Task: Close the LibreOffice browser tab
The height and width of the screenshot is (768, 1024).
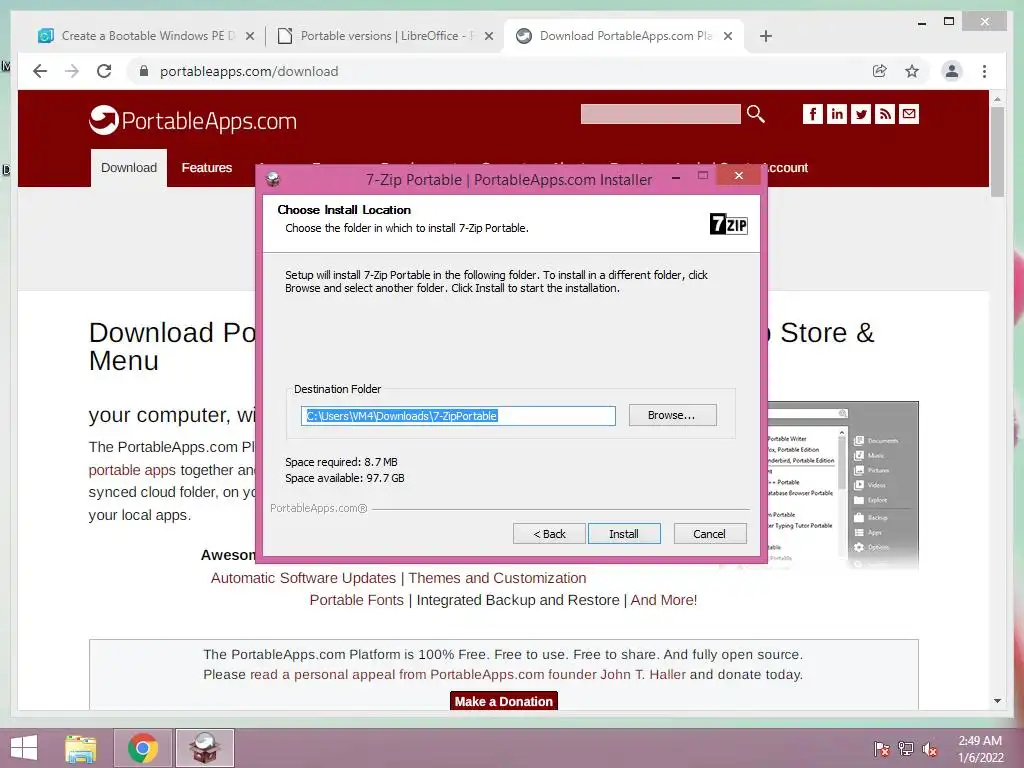Action: (488, 37)
